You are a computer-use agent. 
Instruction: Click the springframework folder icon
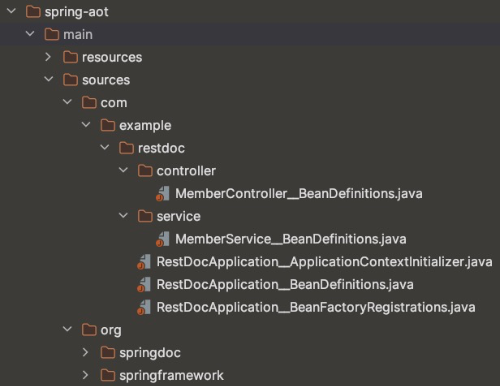pyautogui.click(x=108, y=375)
